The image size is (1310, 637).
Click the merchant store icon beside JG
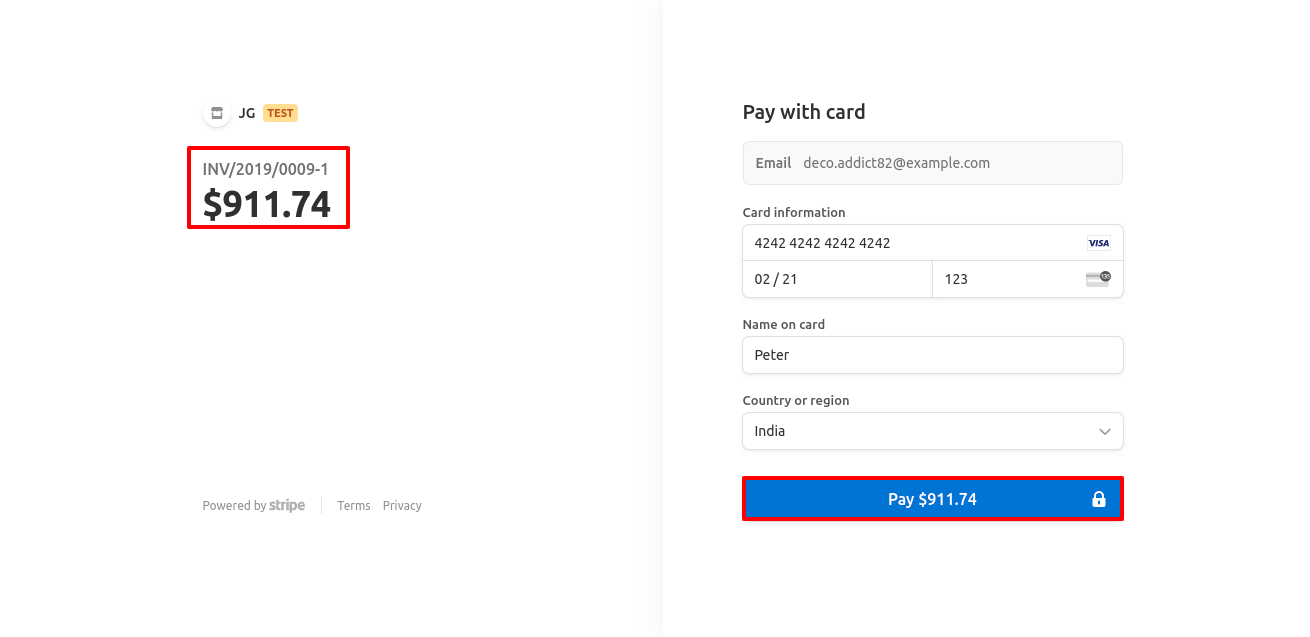click(x=217, y=113)
